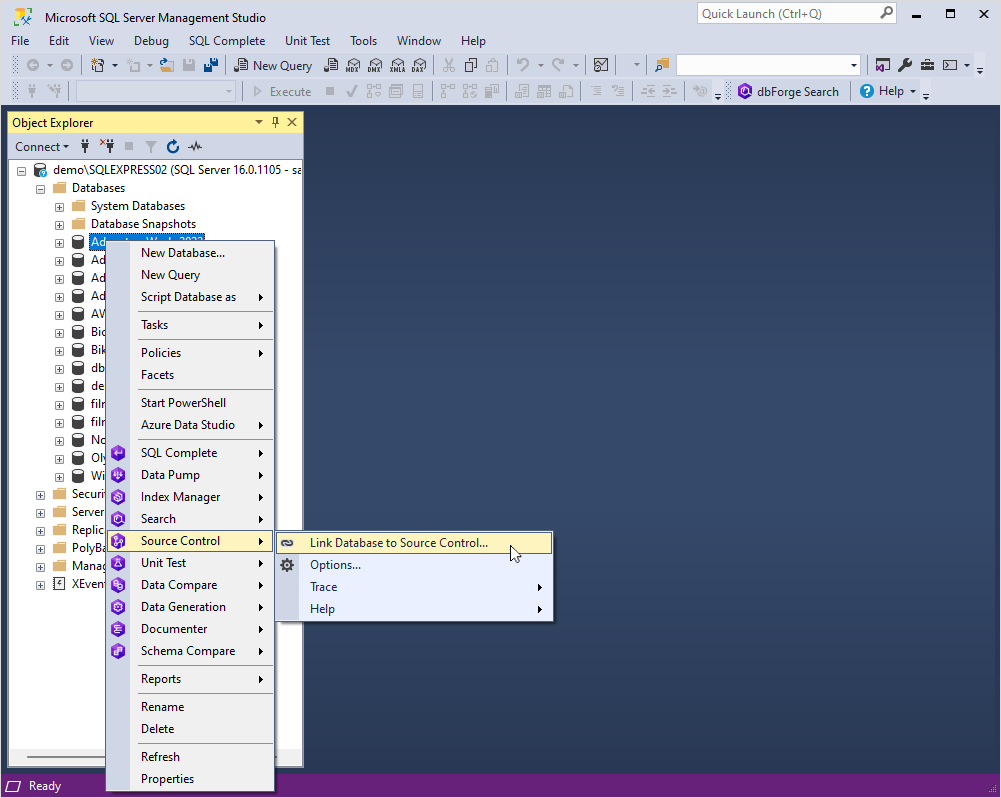Choose Options... in Source Control submenu
Viewport: 1001px width, 798px height.
pos(414,565)
